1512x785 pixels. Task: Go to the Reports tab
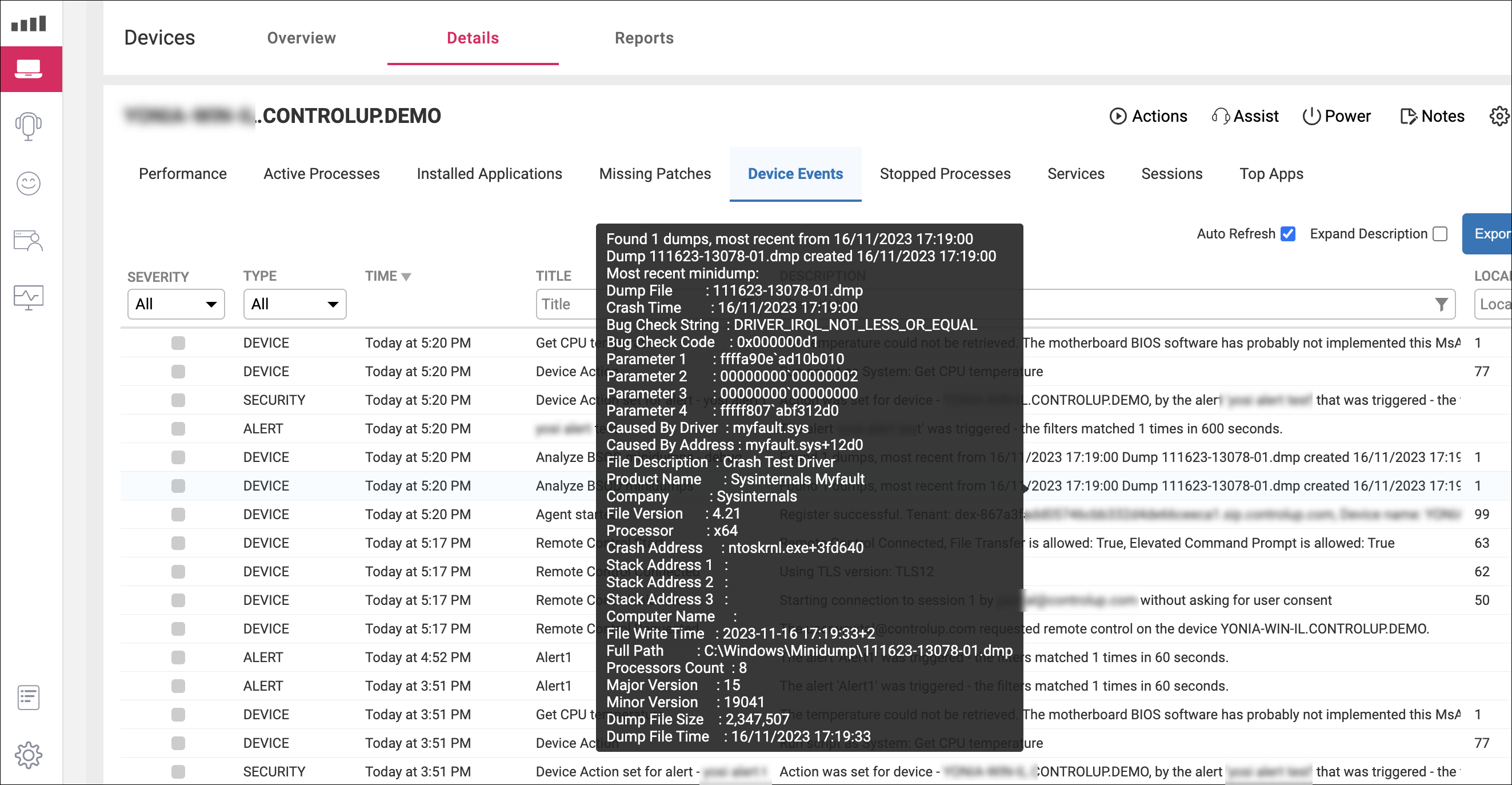(x=645, y=38)
